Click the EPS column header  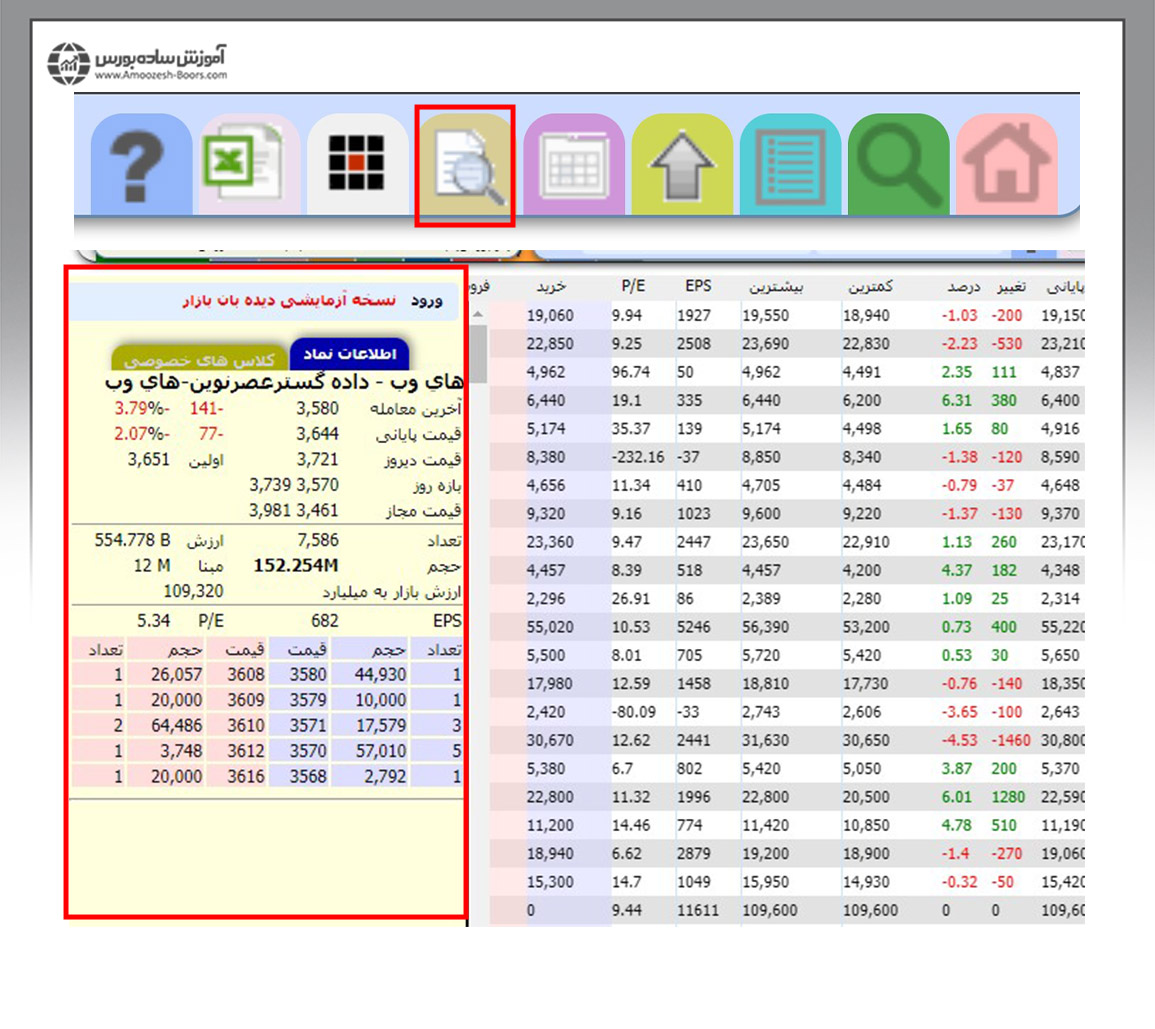pyautogui.click(x=697, y=285)
